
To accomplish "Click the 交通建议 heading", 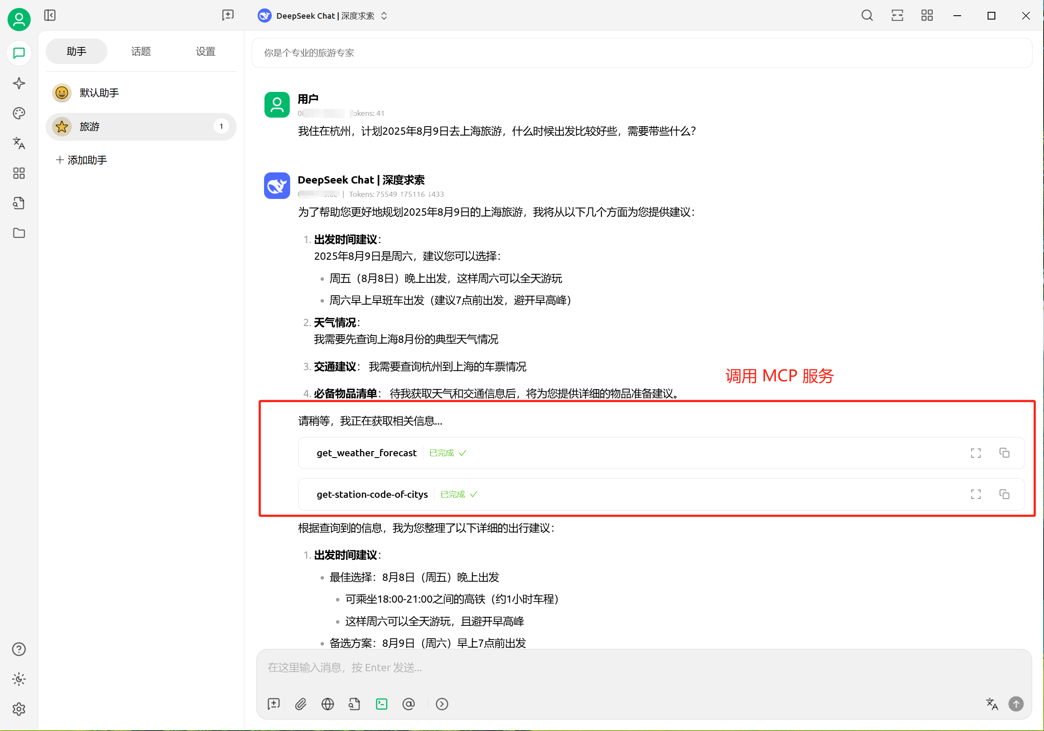I will coord(335,367).
